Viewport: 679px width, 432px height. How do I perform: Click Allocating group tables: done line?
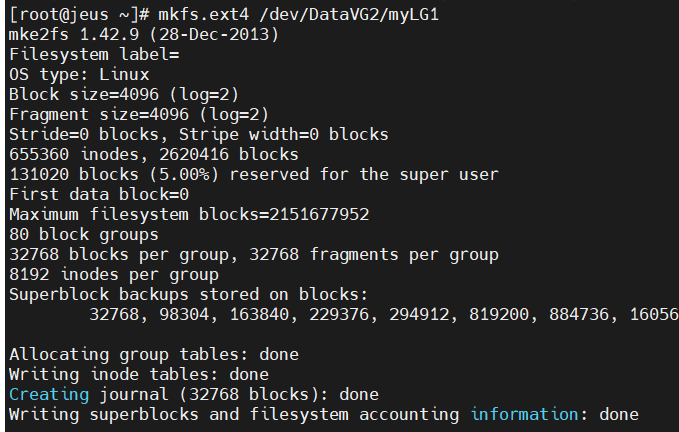(x=154, y=355)
